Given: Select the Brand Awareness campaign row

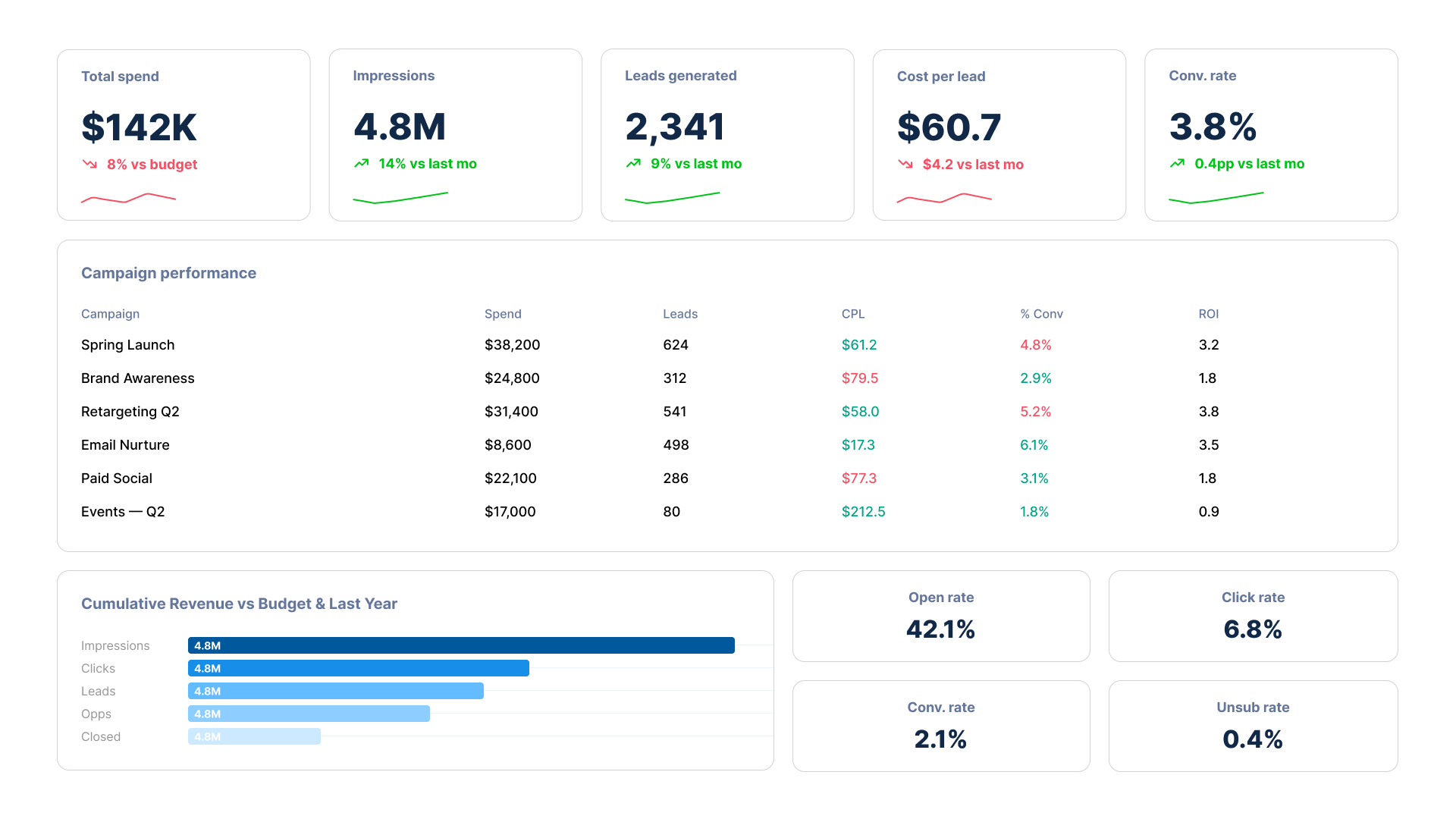Looking at the screenshot, I should click(727, 378).
